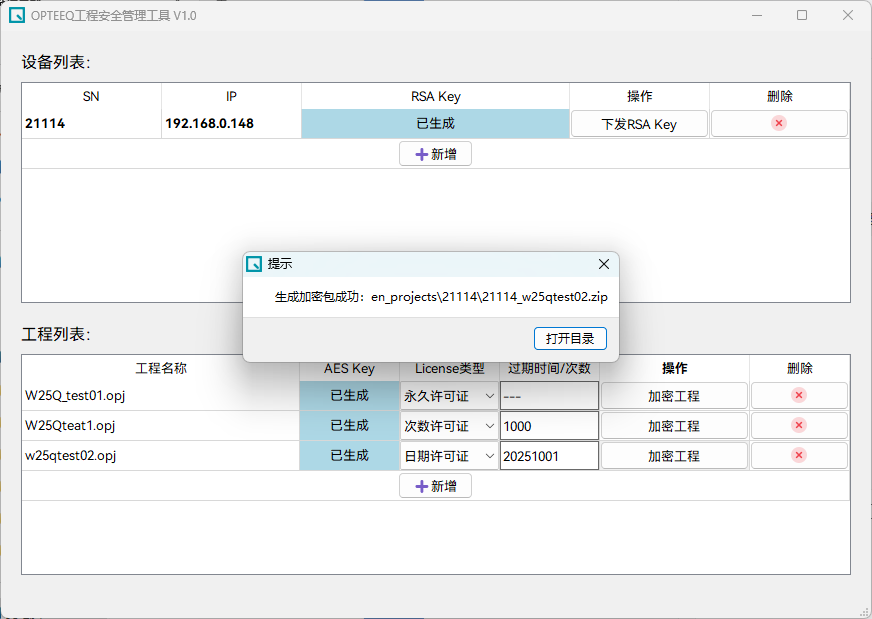Image resolution: width=872 pixels, height=619 pixels.
Task: Open 日期许可证 dropdown for w25qtest02.opj
Action: point(449,456)
